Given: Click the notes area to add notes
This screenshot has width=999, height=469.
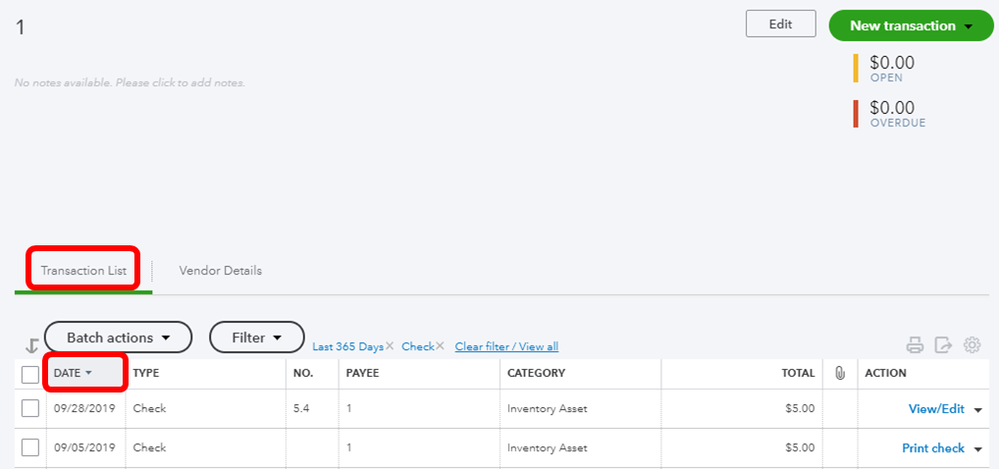Looking at the screenshot, I should pyautogui.click(x=130, y=83).
